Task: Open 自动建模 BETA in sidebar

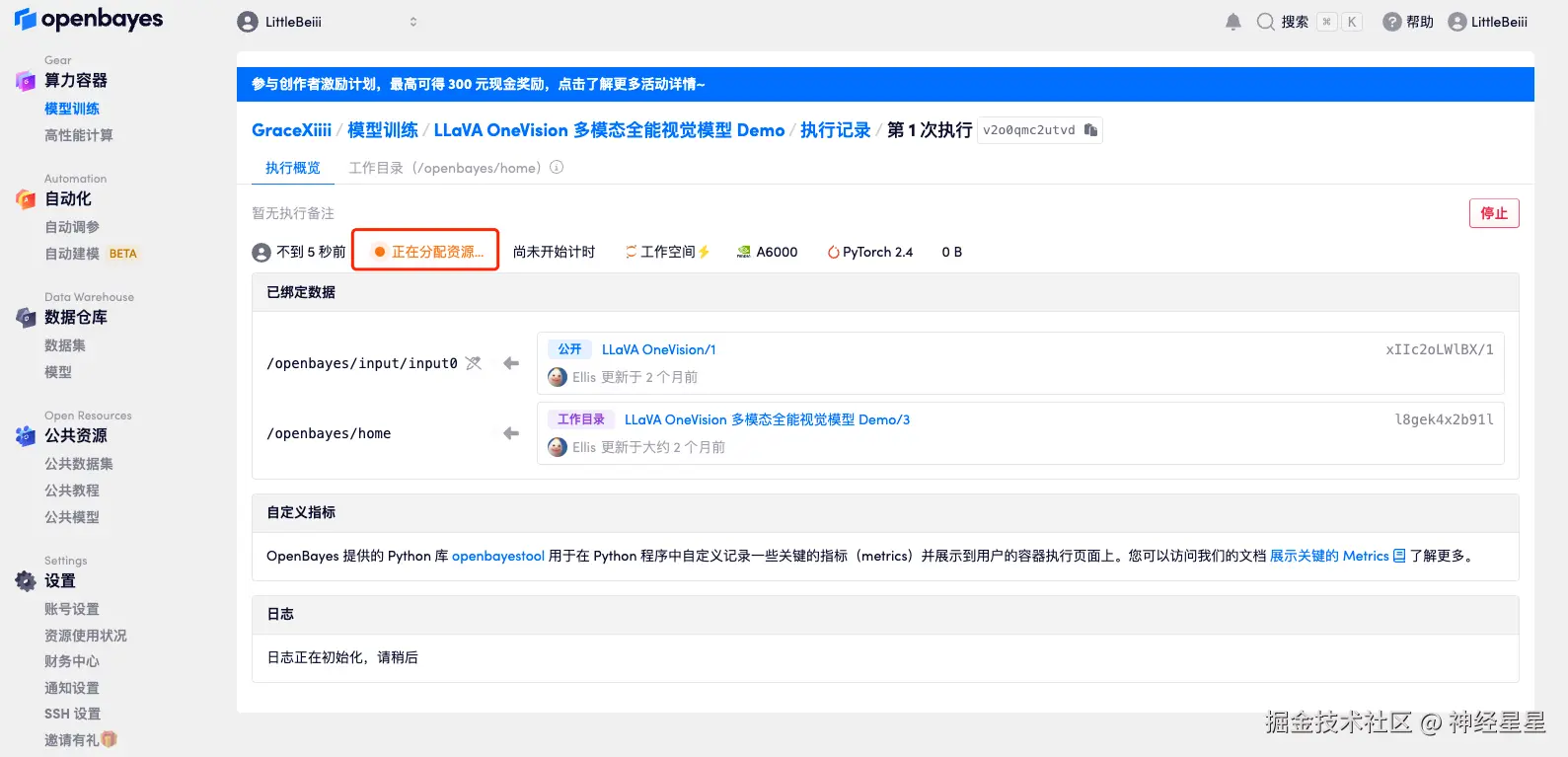Action: pyautogui.click(x=91, y=254)
